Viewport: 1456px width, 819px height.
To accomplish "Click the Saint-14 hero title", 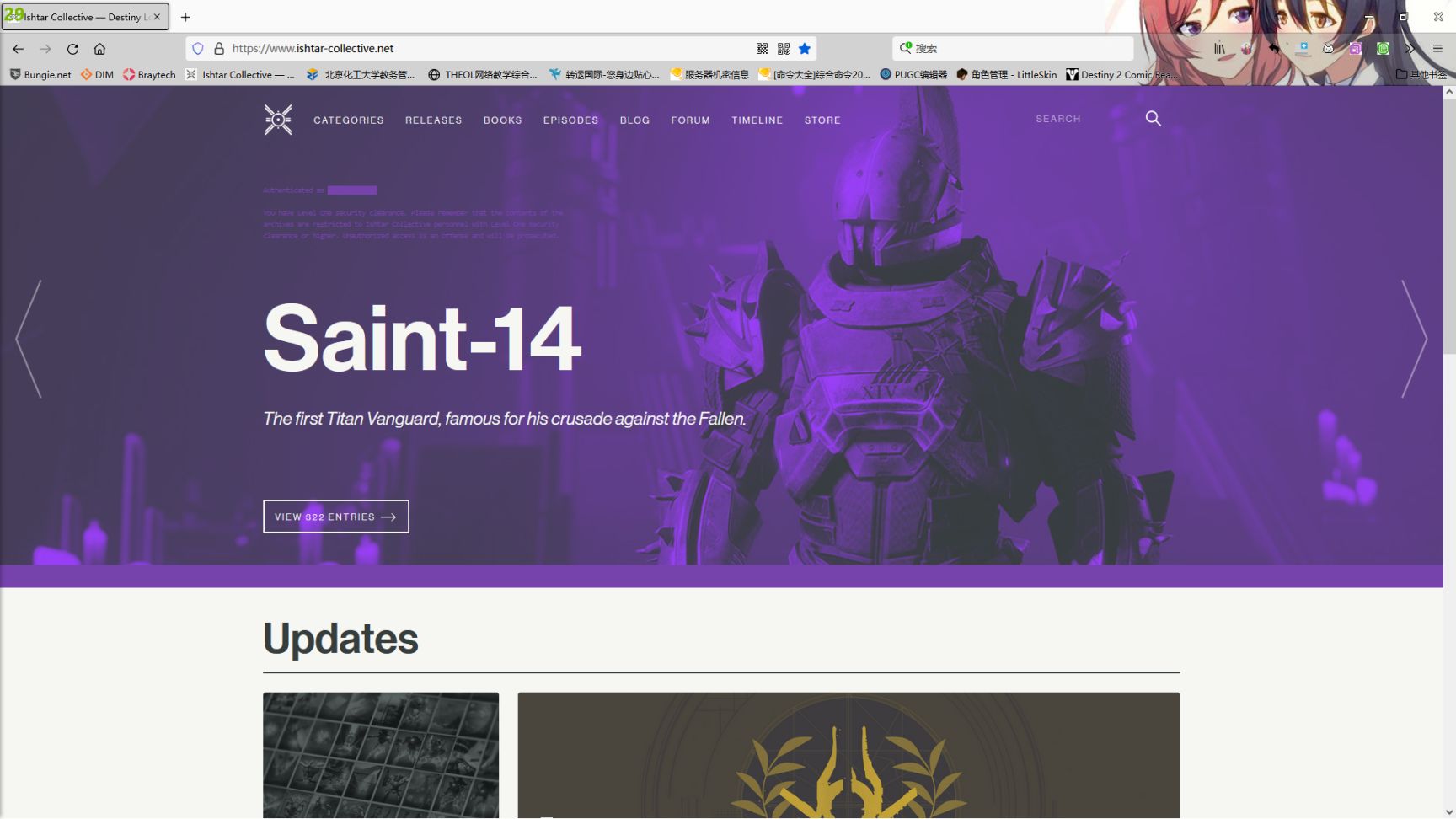I will point(422,339).
